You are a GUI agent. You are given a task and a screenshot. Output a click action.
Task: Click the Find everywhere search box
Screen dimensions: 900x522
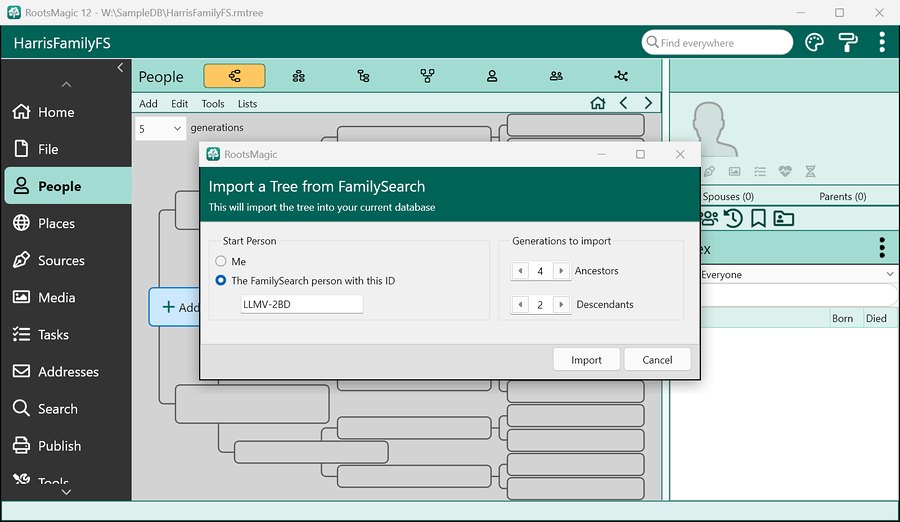coord(717,42)
